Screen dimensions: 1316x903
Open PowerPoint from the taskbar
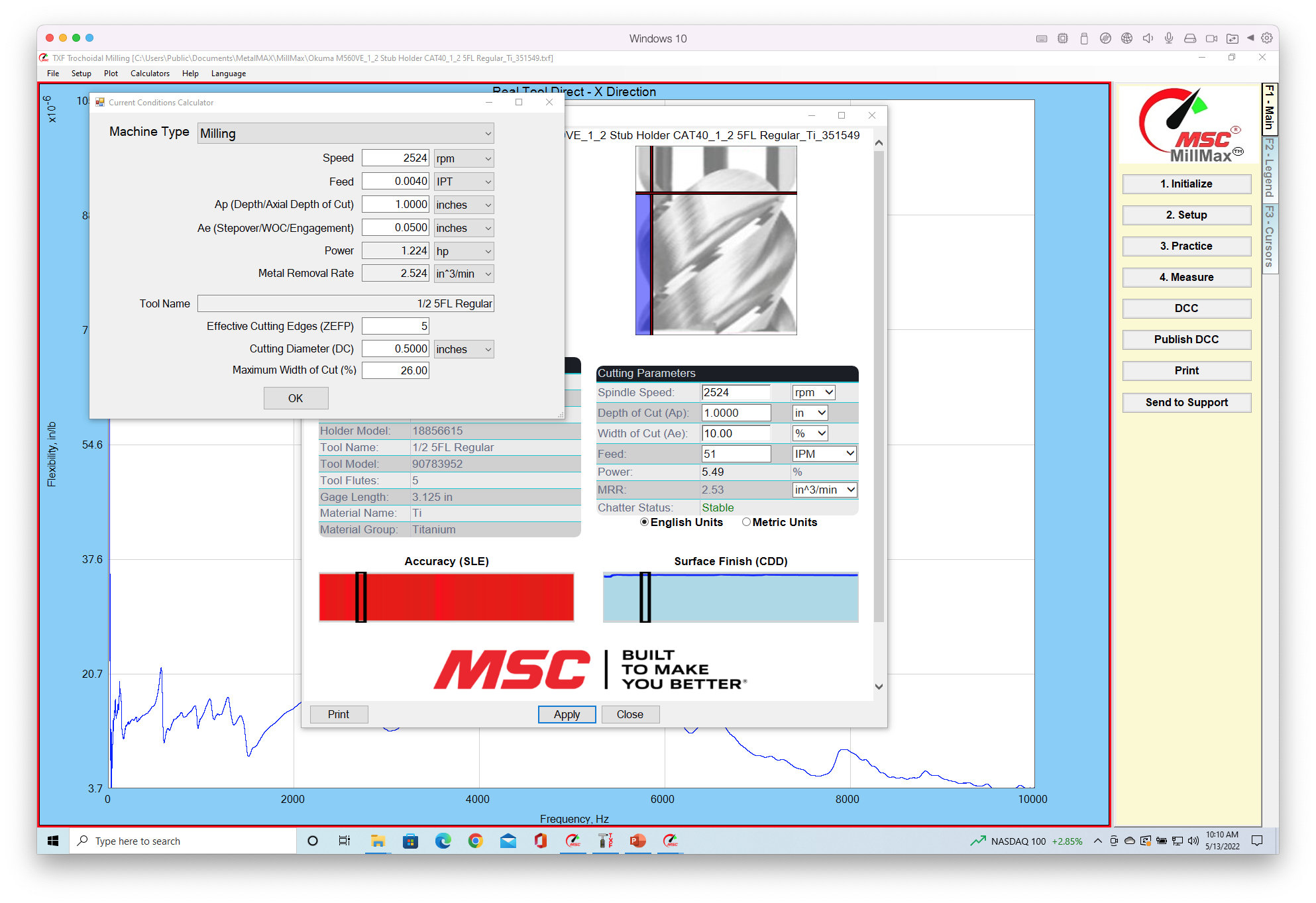click(x=637, y=841)
